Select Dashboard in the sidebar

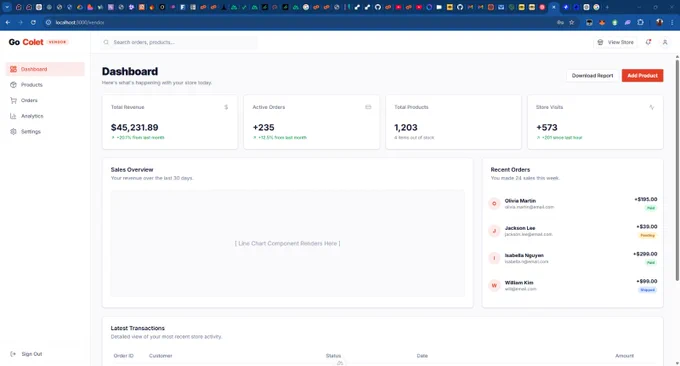(x=45, y=69)
